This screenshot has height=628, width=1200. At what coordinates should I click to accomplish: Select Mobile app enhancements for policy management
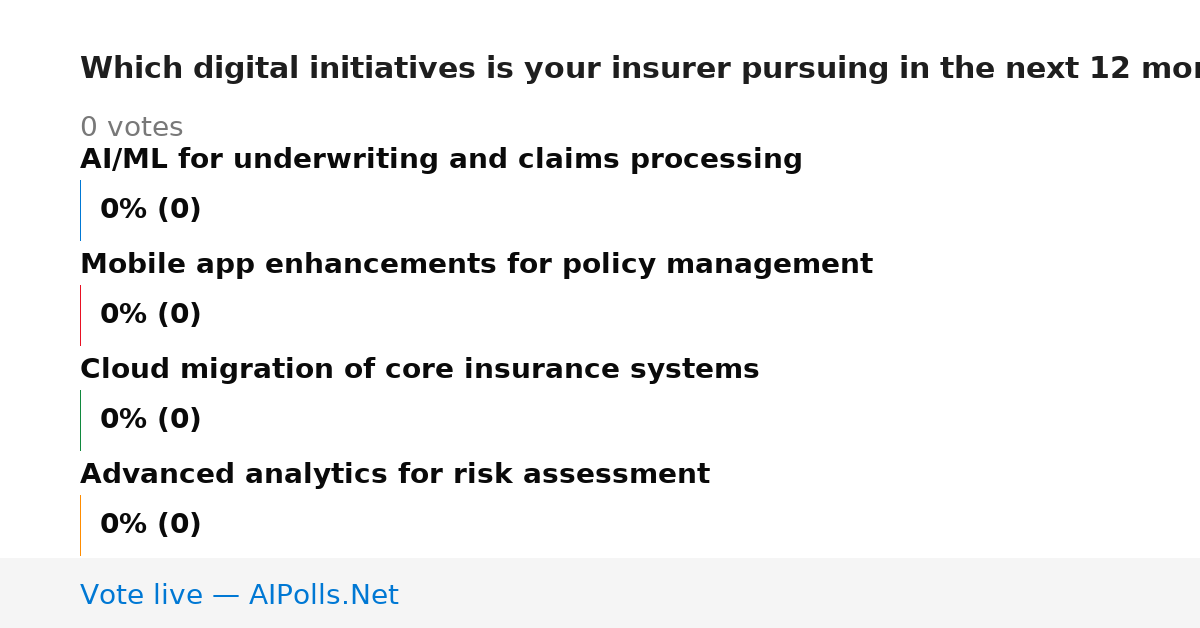[476, 265]
